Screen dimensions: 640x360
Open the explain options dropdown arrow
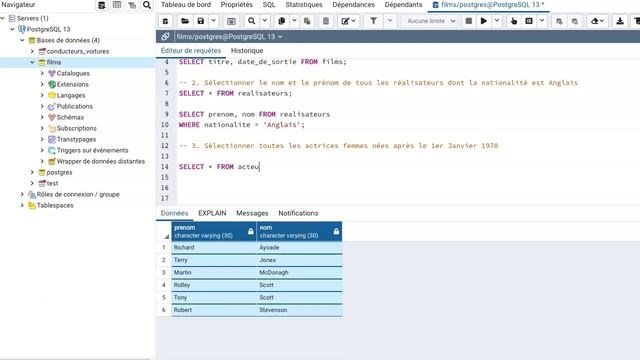[x=542, y=21]
